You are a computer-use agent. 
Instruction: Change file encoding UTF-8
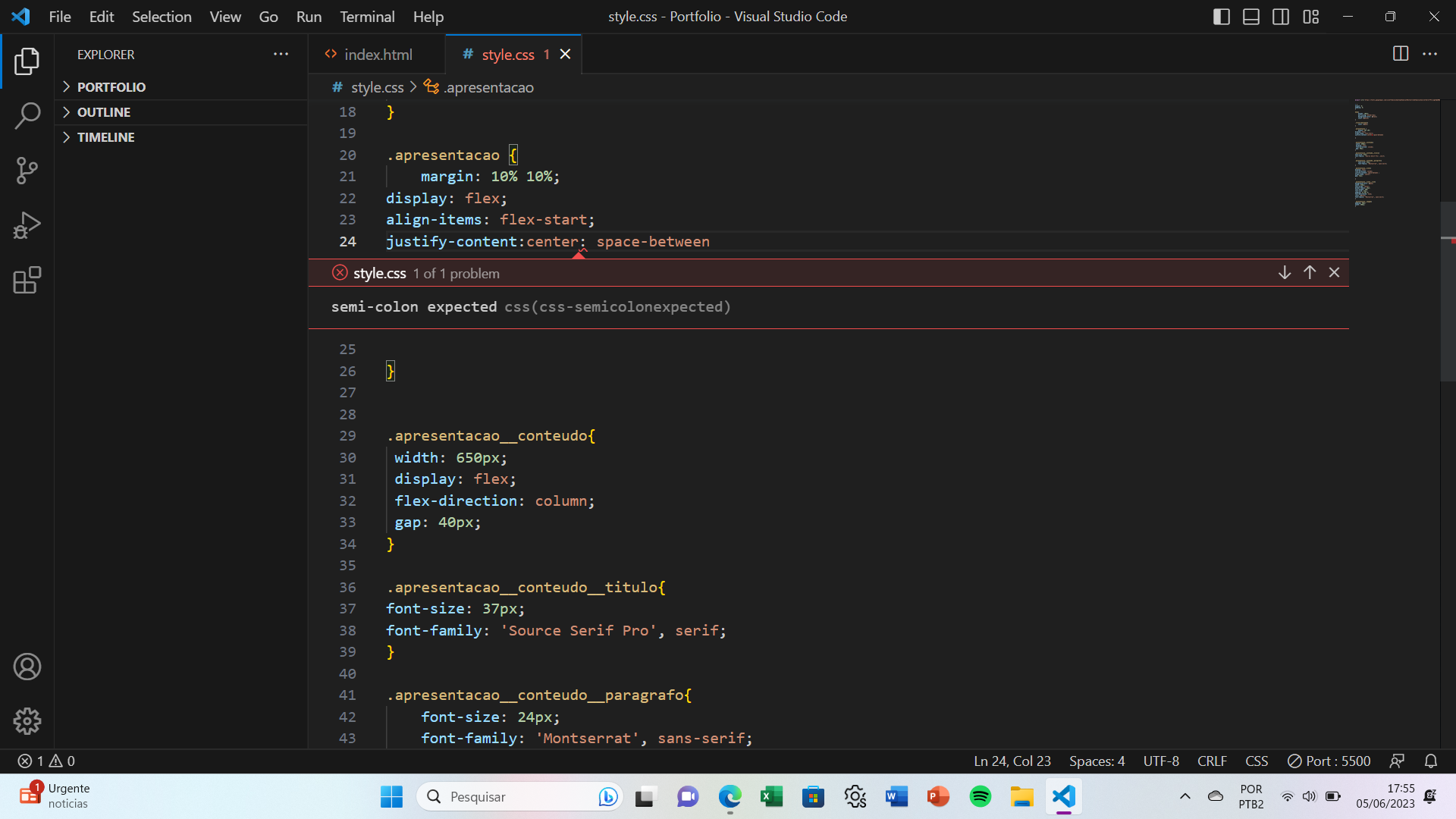(1161, 761)
